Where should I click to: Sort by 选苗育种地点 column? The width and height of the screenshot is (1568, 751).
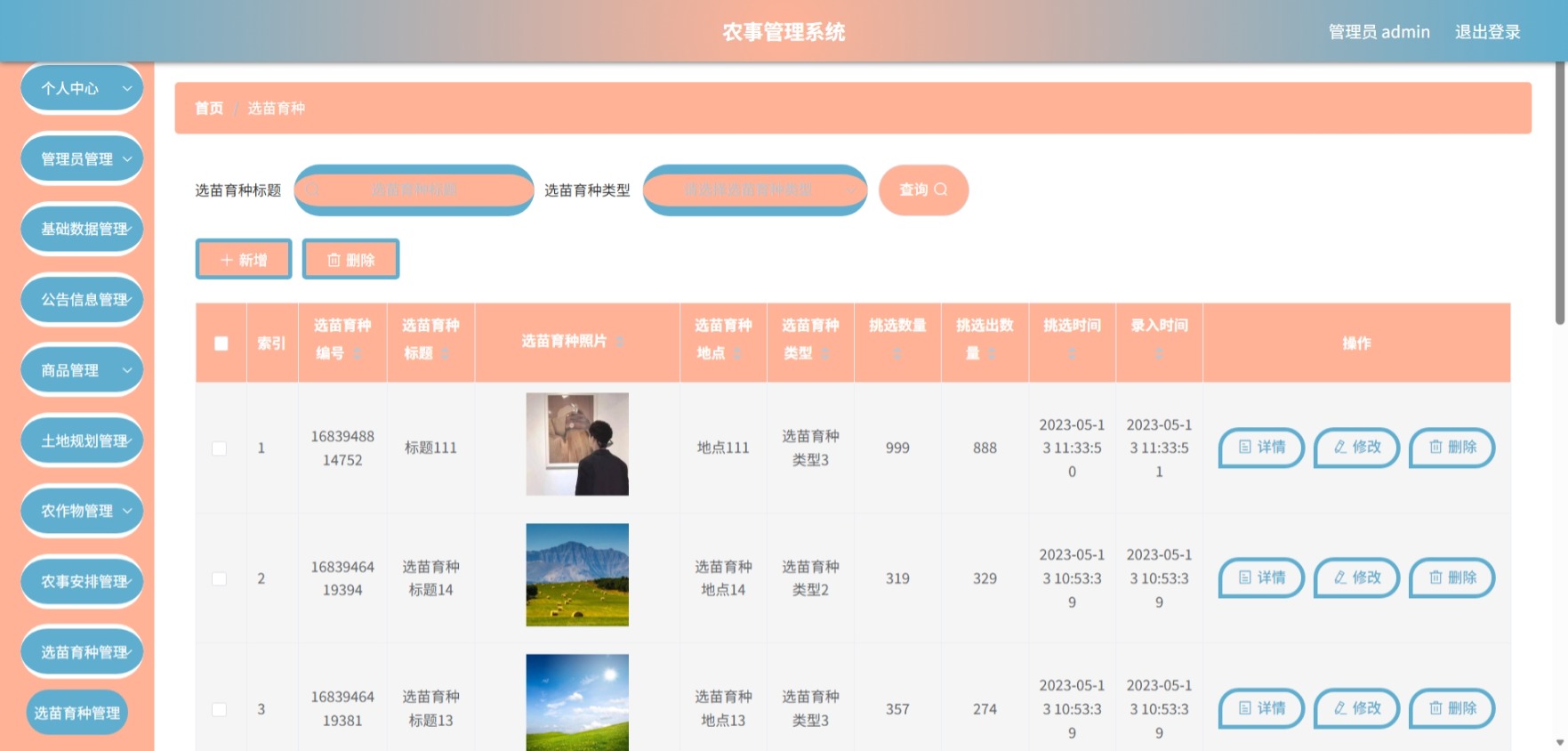[737, 353]
